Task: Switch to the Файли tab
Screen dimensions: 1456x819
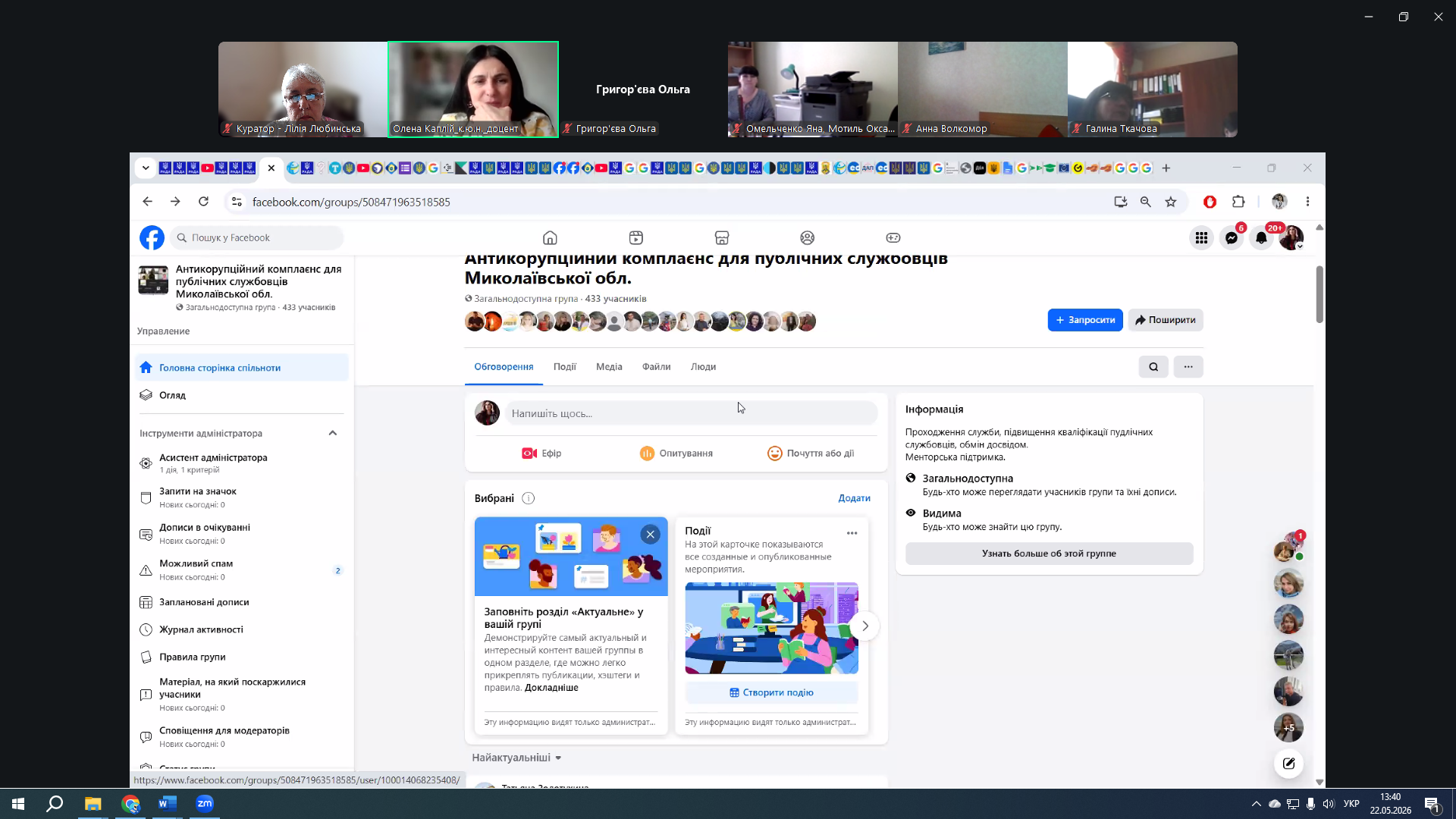Action: (657, 367)
